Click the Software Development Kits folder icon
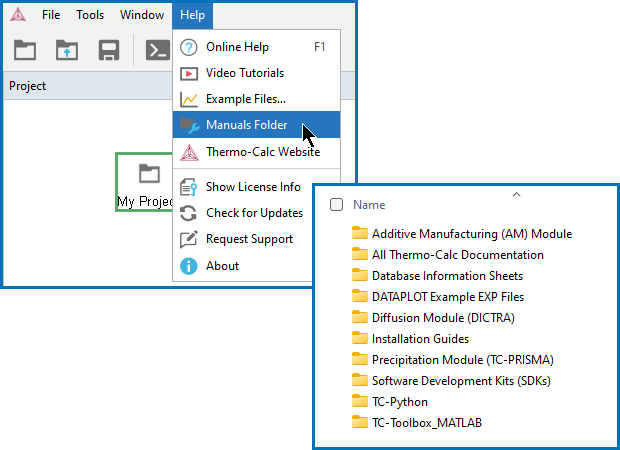This screenshot has width=620, height=450. (360, 380)
